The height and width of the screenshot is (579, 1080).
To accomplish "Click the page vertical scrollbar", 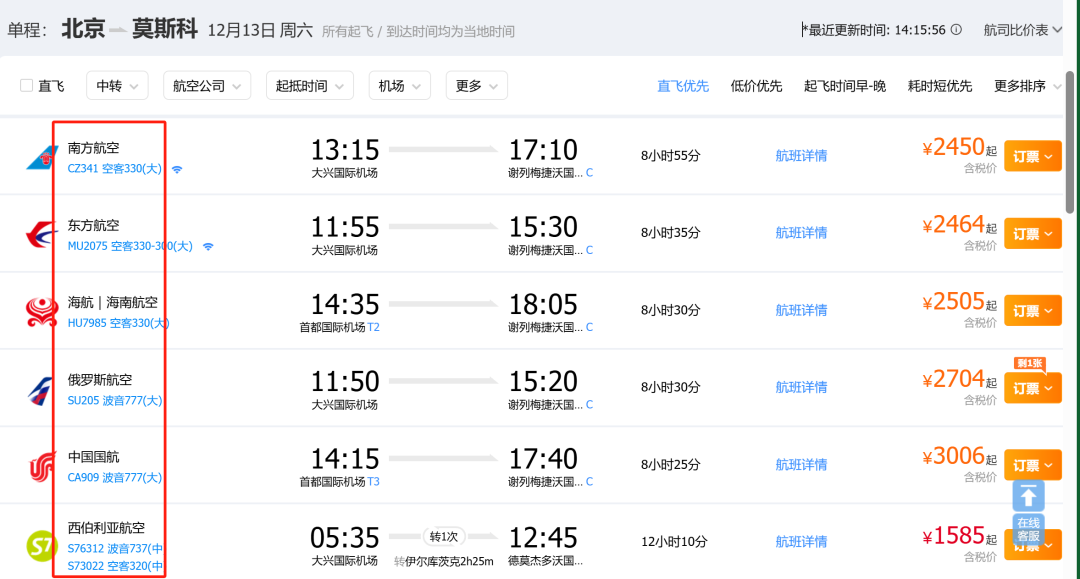I will pyautogui.click(x=1070, y=141).
